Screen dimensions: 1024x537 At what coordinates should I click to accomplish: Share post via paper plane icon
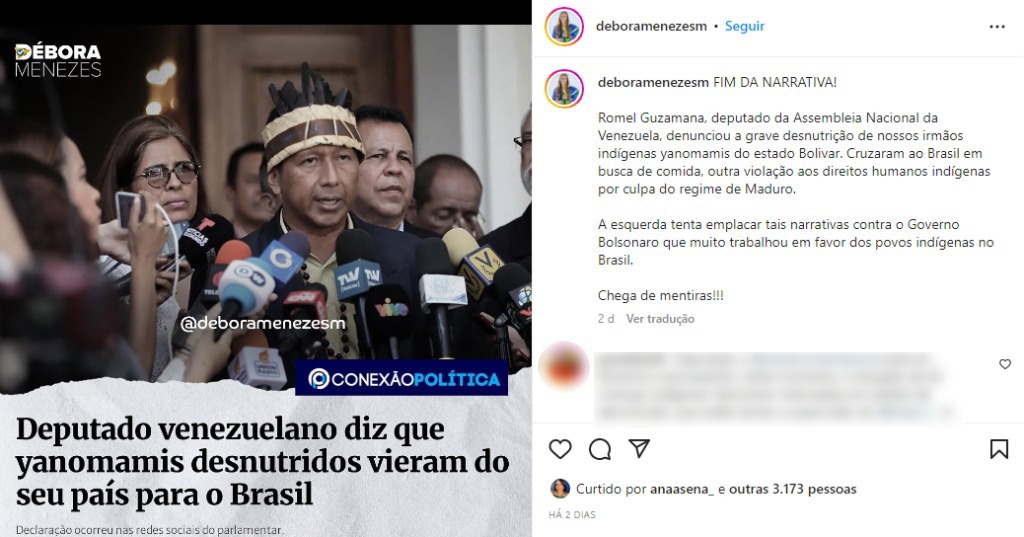point(639,448)
